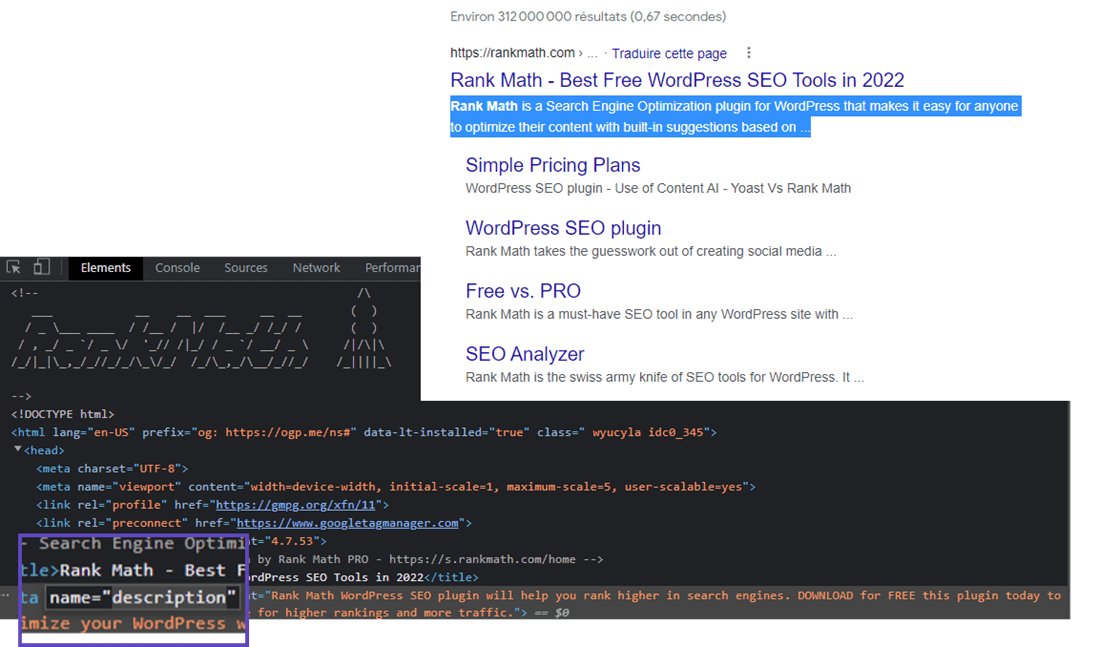Open the 'WordPress SEO plugin' sitelink

pos(563,228)
